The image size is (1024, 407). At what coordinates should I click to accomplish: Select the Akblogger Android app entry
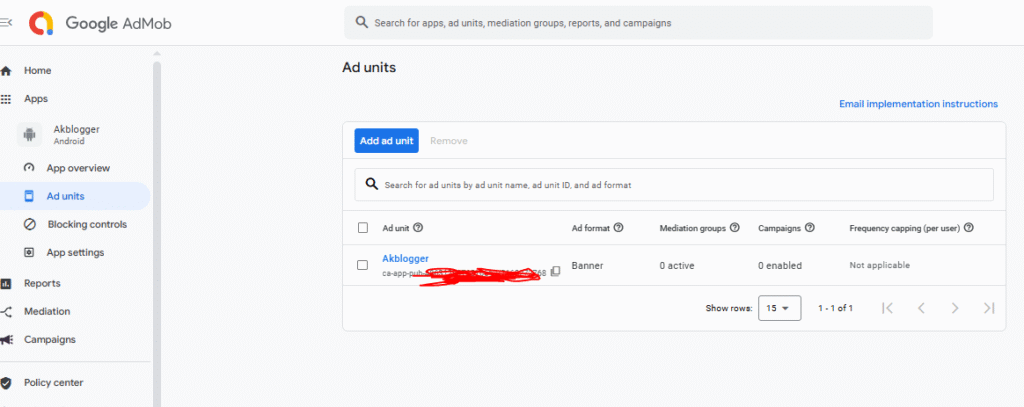pyautogui.click(x=76, y=135)
